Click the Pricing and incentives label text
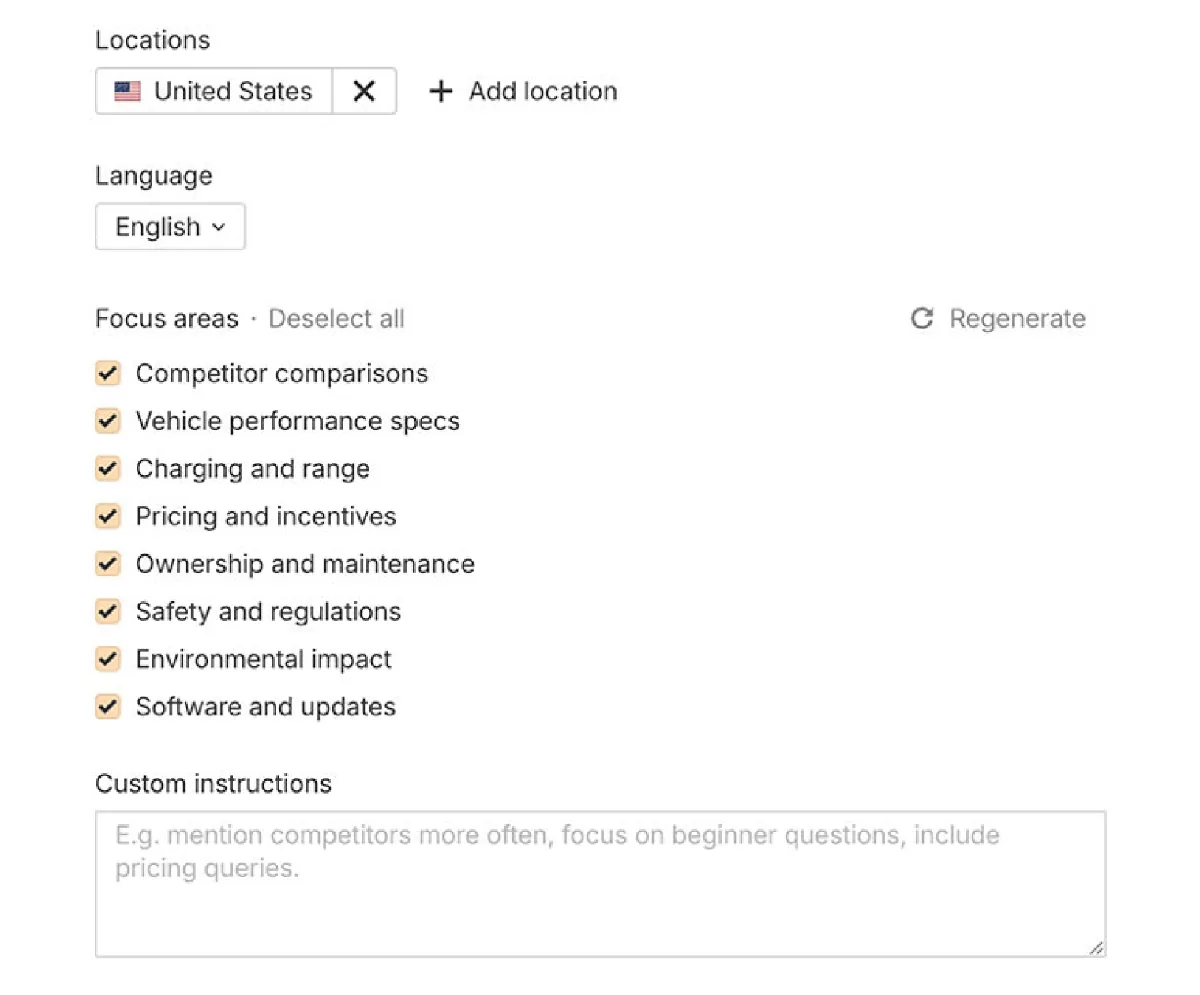The height and width of the screenshot is (995, 1200). (266, 517)
